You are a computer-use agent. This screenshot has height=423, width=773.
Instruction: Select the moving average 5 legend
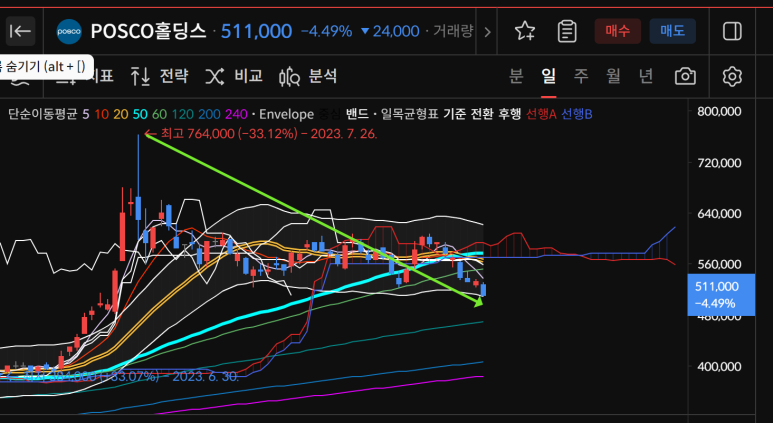click(x=86, y=114)
